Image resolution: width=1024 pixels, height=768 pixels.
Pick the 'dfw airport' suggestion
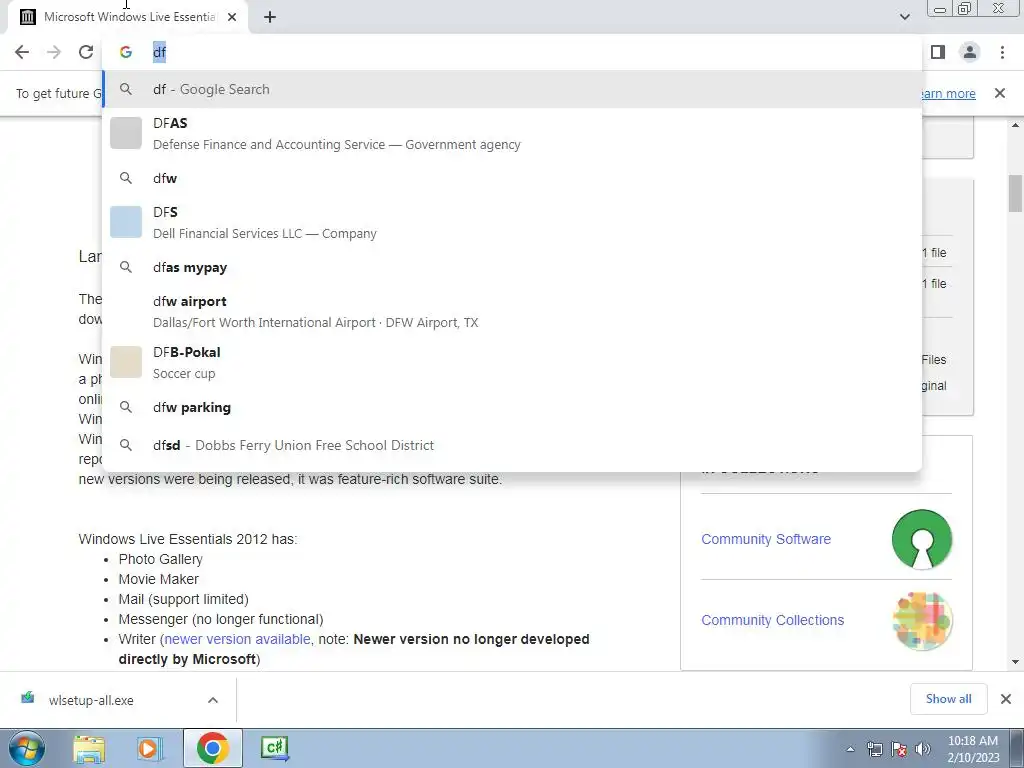point(513,312)
